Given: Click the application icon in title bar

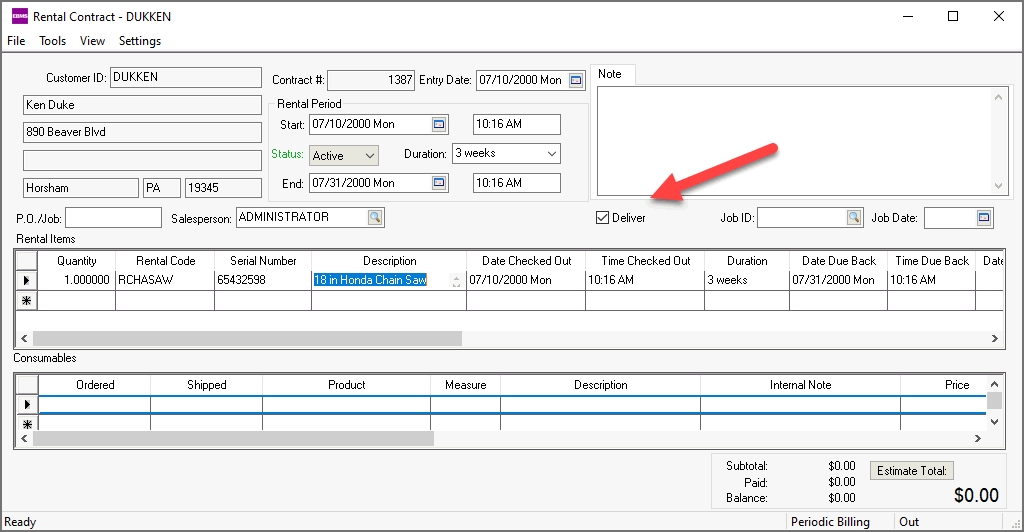Looking at the screenshot, I should tap(19, 16).
